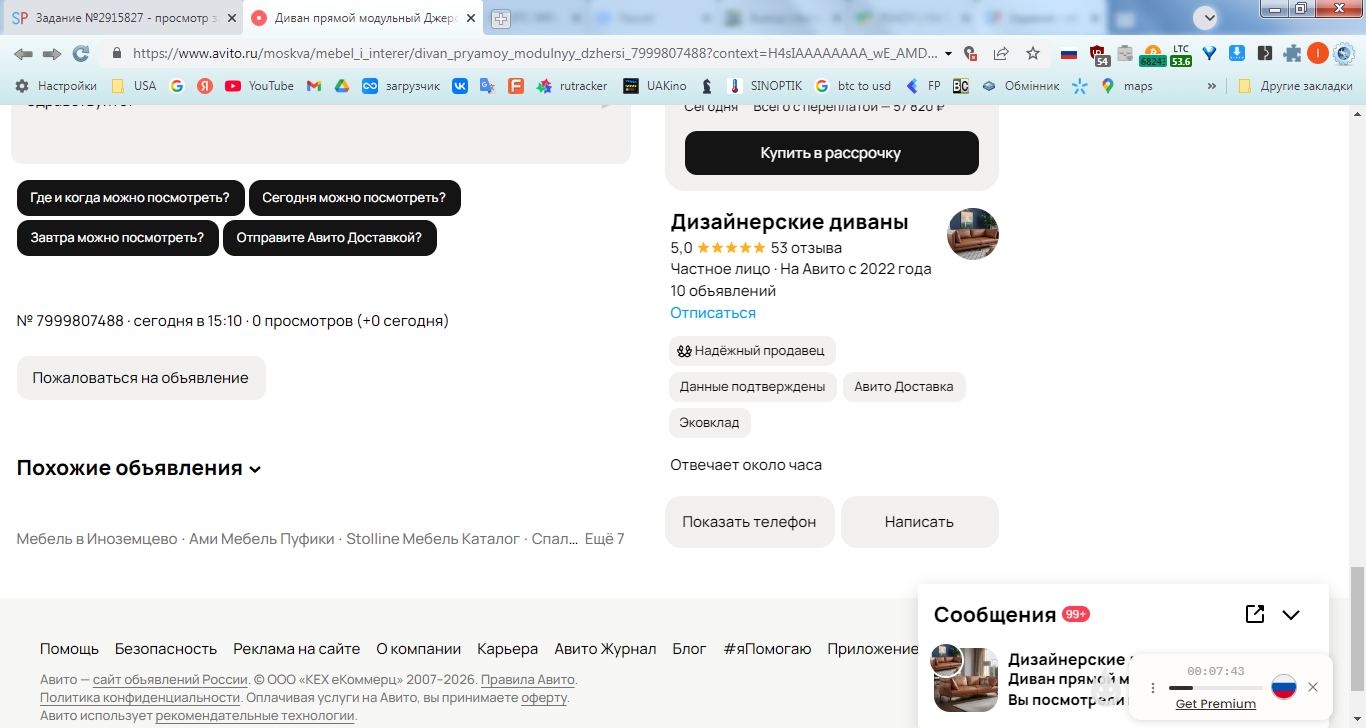This screenshot has width=1366, height=728.
Task: Open the Безопасность footer link
Action: click(x=166, y=649)
